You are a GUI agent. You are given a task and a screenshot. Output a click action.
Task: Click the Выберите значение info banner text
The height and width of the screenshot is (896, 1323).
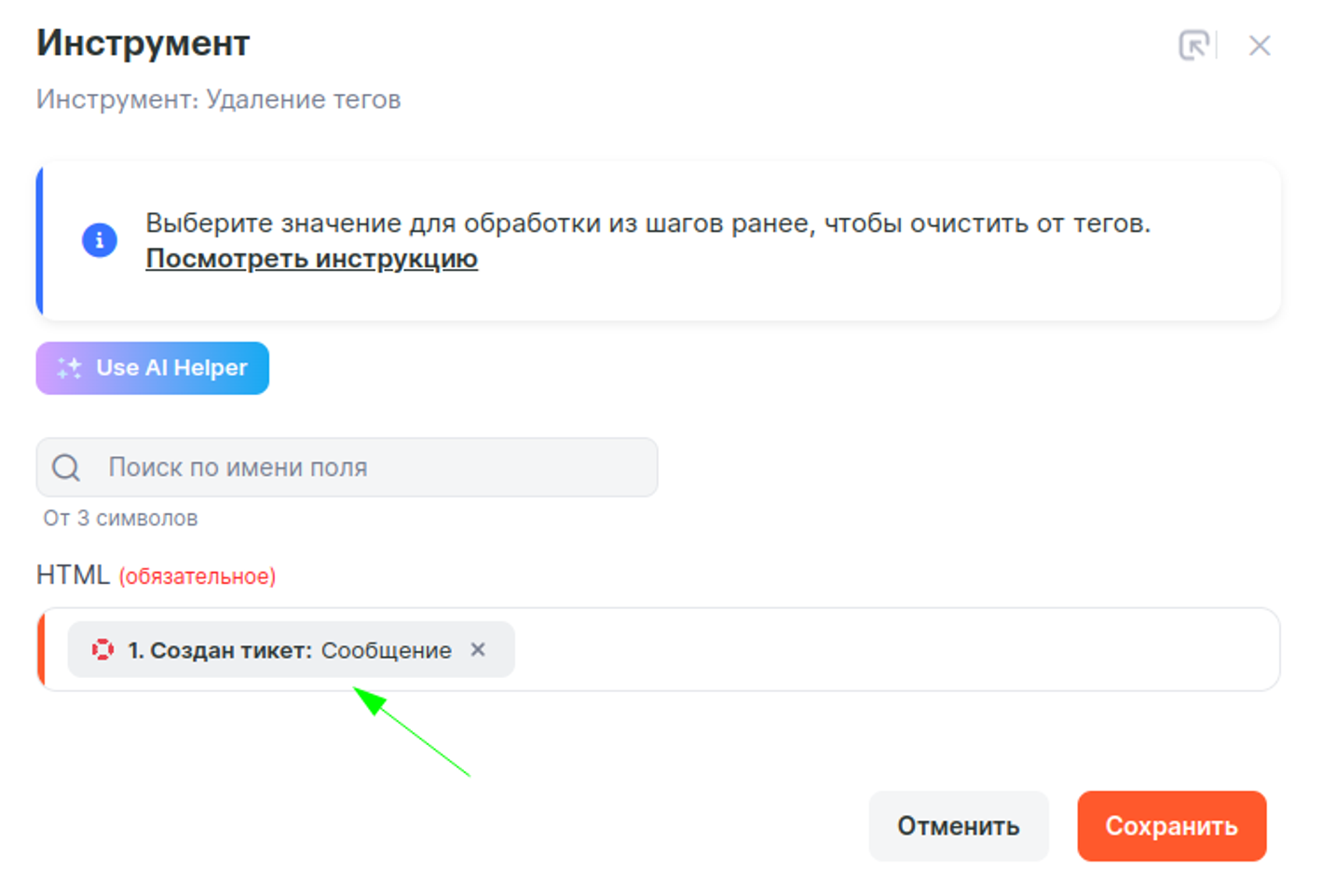648,224
